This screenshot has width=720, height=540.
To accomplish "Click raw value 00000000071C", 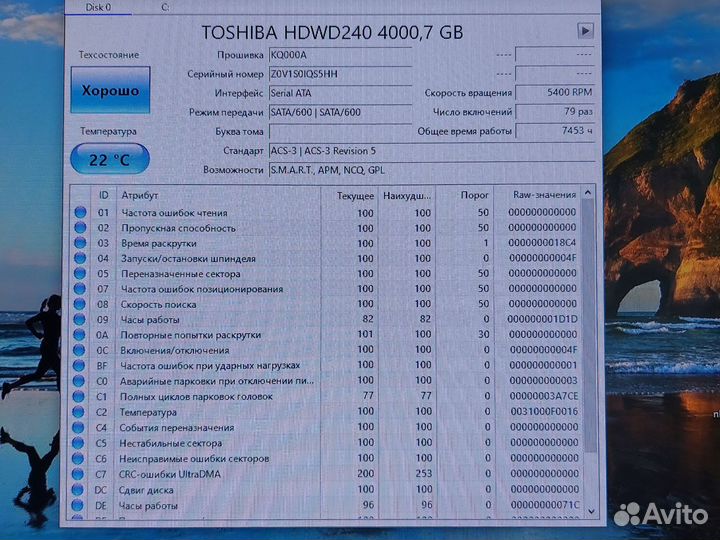I will coord(545,505).
